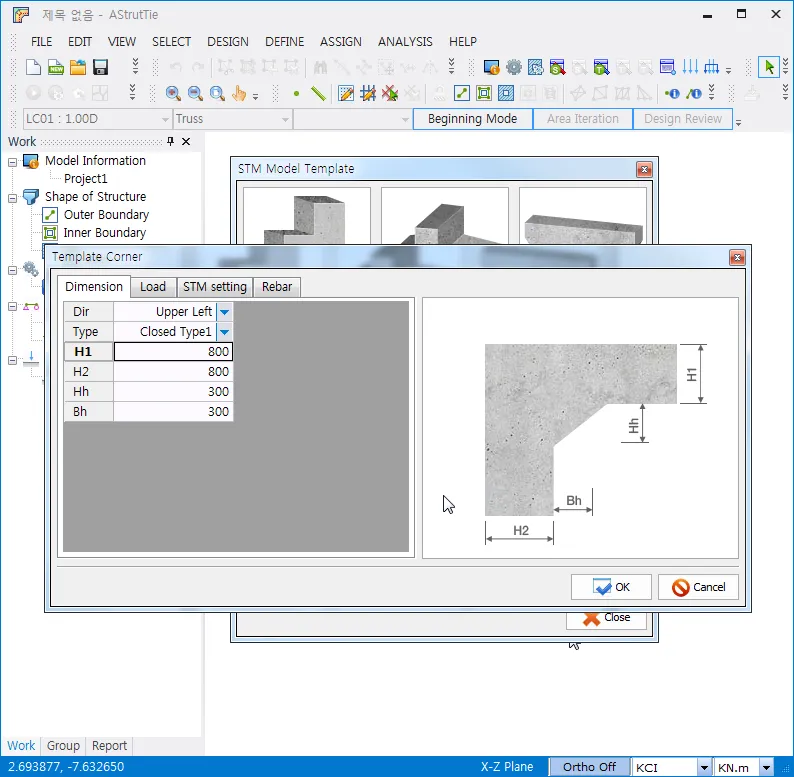
Task: Collapse the Shape of Structure tree node
Action: pos(13,198)
